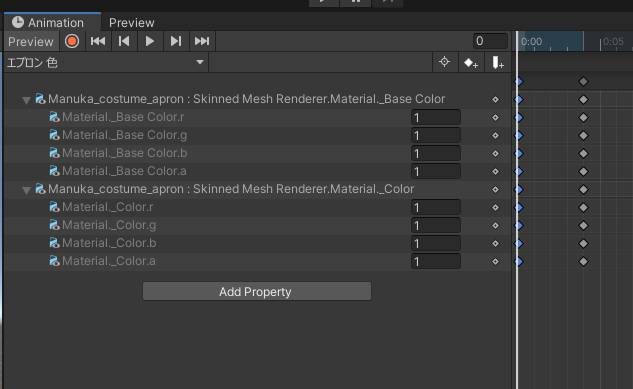
Task: Select the Material._Base Color.a row
Action: coord(256,171)
